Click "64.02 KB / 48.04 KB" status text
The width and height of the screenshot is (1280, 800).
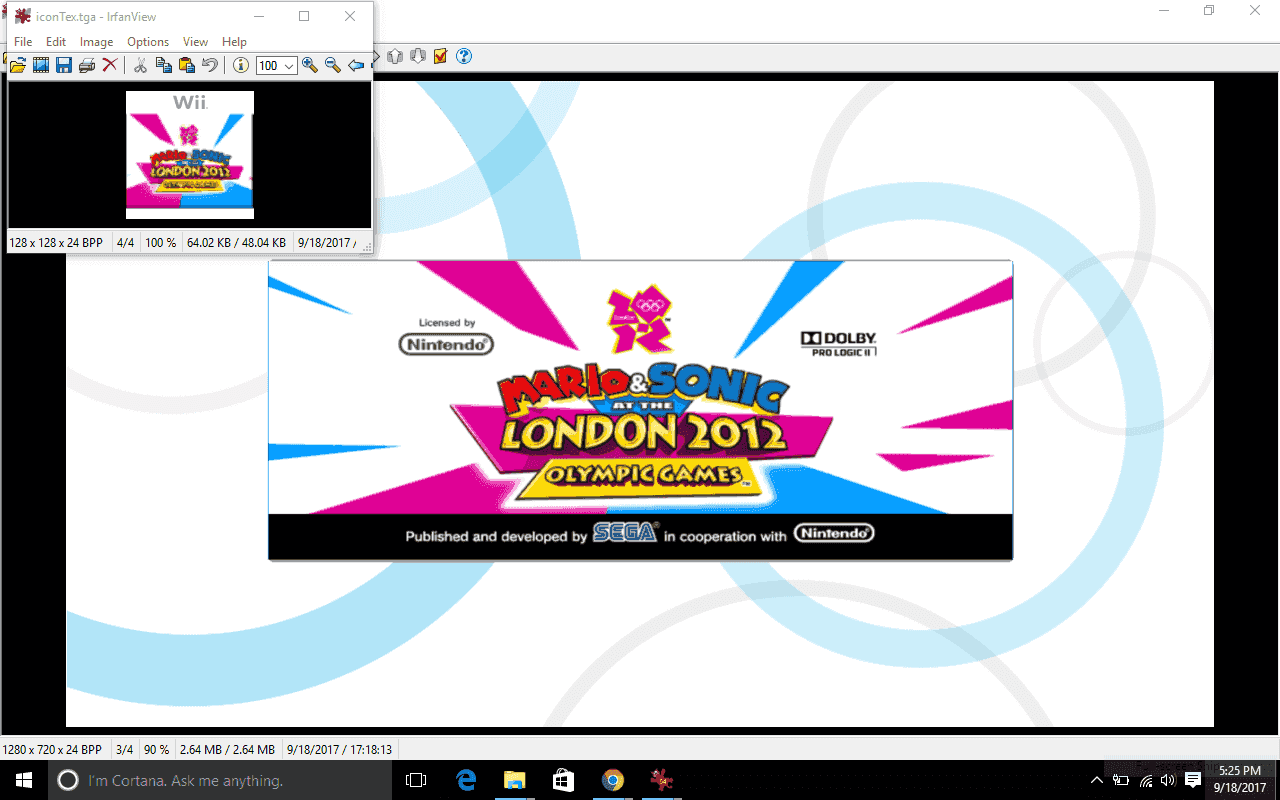(236, 243)
